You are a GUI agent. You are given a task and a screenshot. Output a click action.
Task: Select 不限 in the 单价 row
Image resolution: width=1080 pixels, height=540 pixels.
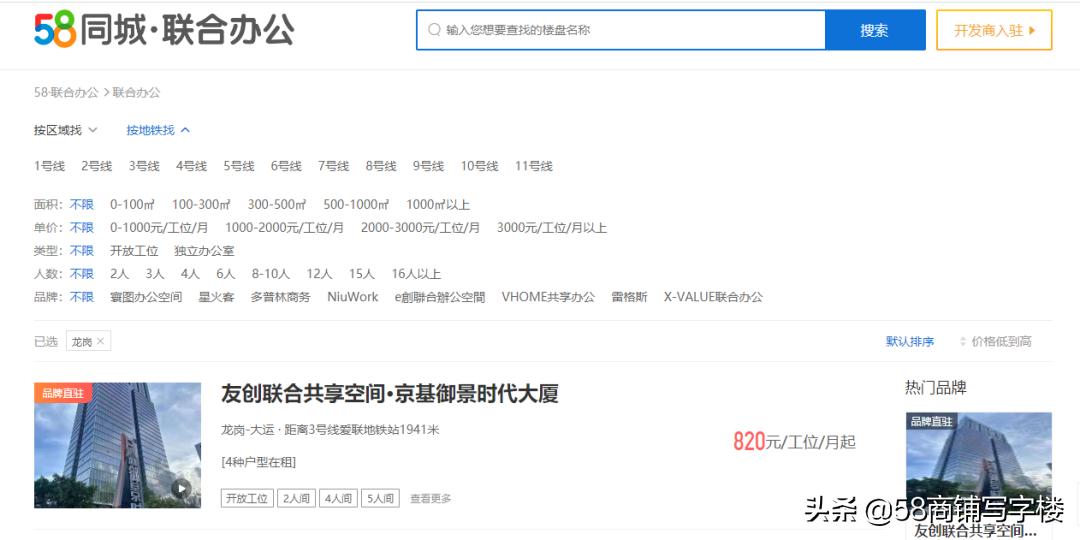click(81, 228)
